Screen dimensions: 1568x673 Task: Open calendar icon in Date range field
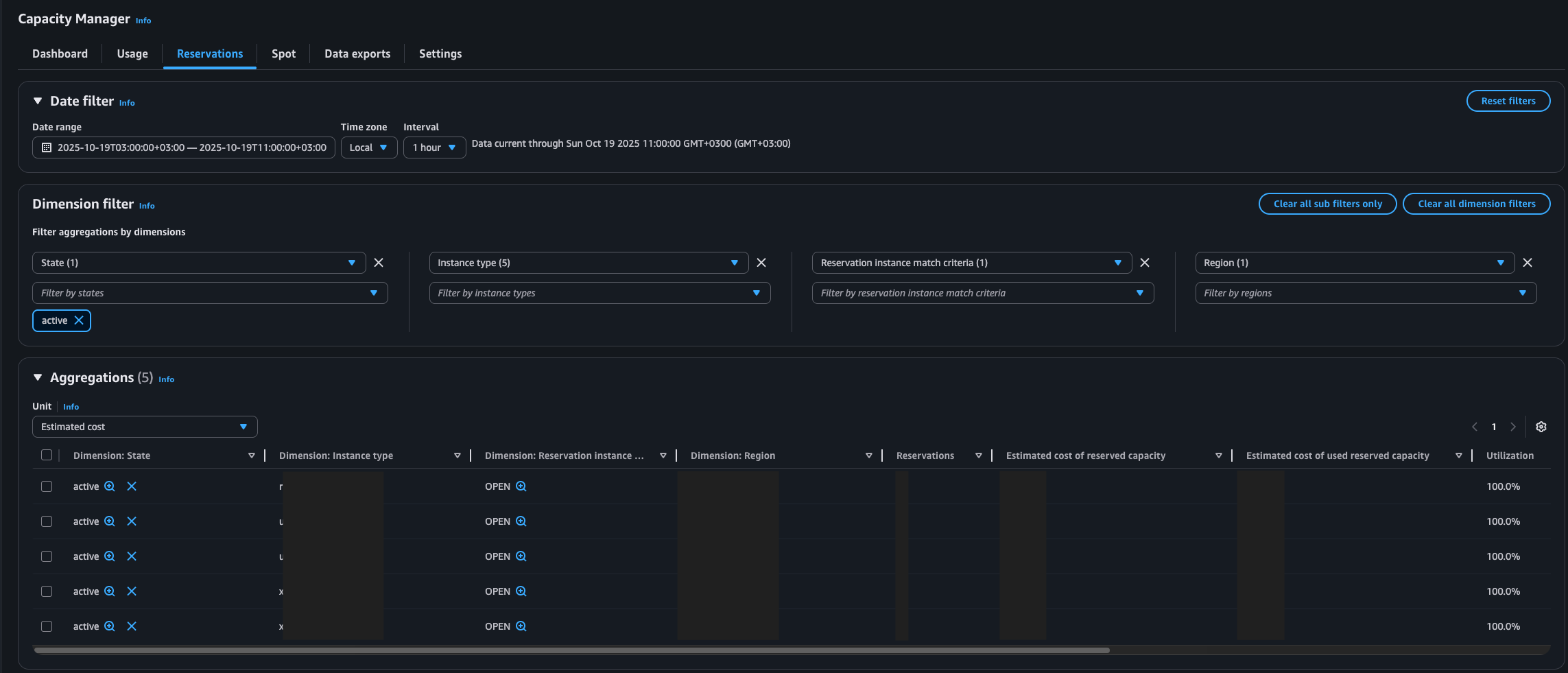(x=47, y=147)
